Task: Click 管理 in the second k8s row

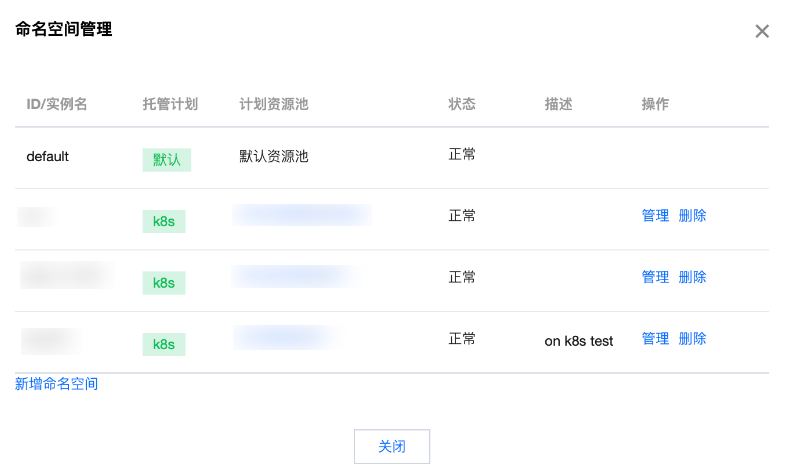Action: click(655, 277)
